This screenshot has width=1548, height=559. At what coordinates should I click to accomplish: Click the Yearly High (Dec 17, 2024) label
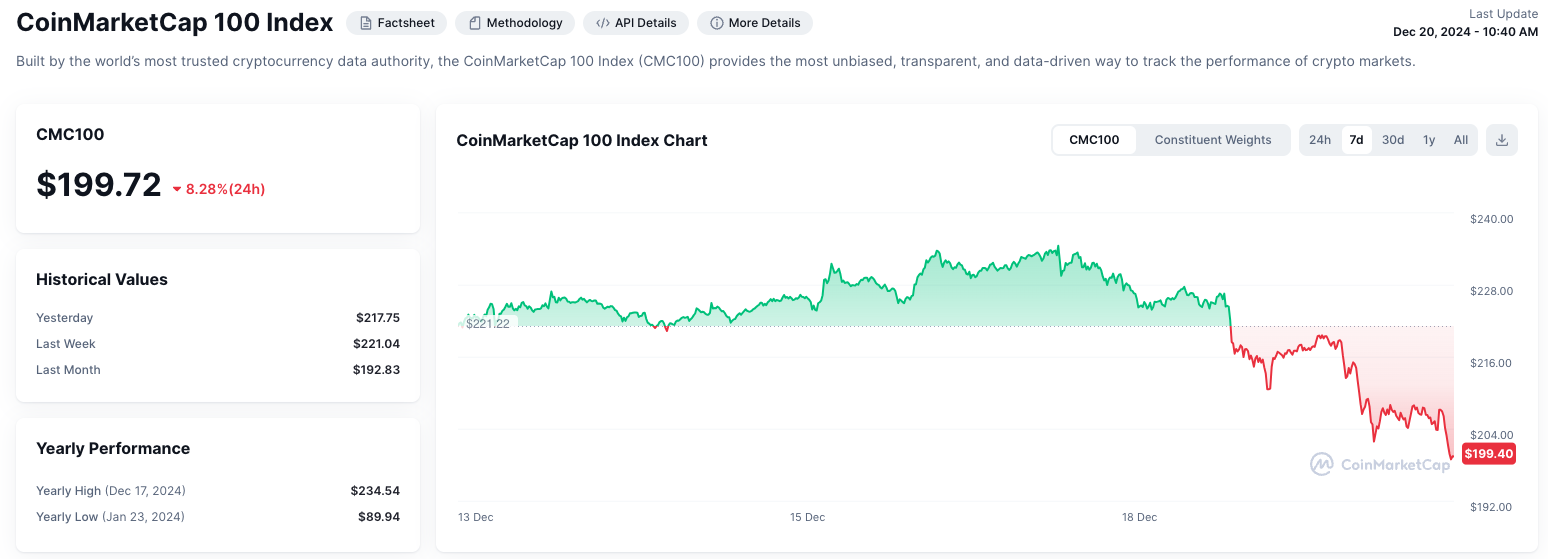point(111,491)
